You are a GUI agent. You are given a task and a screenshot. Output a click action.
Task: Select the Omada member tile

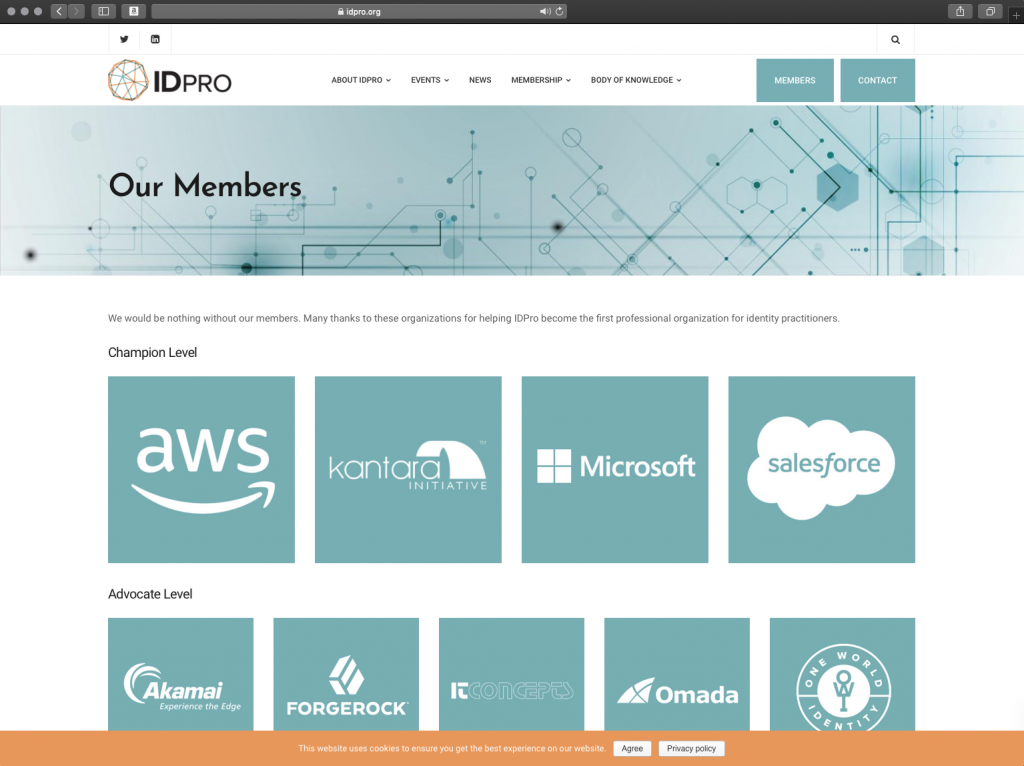(677, 674)
